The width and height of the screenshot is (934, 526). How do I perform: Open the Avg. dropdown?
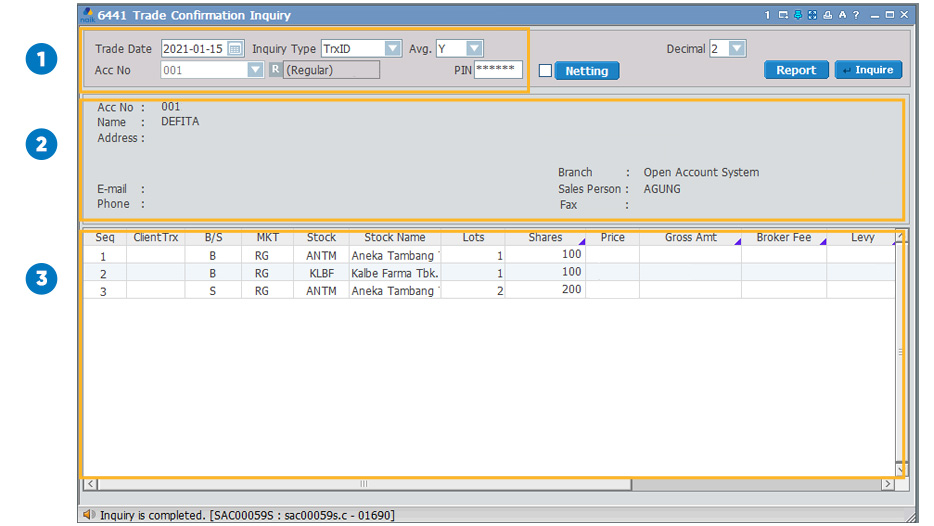pyautogui.click(x=474, y=49)
